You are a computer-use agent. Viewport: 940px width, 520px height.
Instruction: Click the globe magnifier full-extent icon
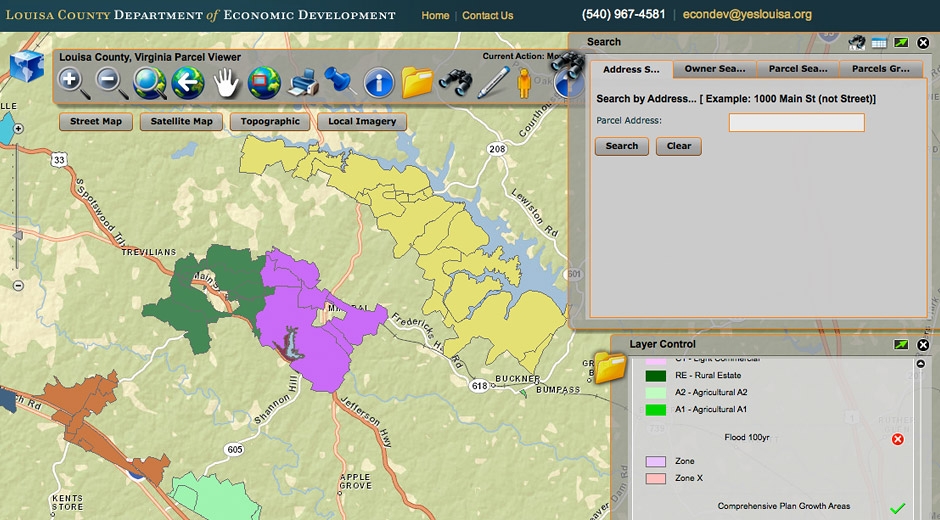pos(150,83)
